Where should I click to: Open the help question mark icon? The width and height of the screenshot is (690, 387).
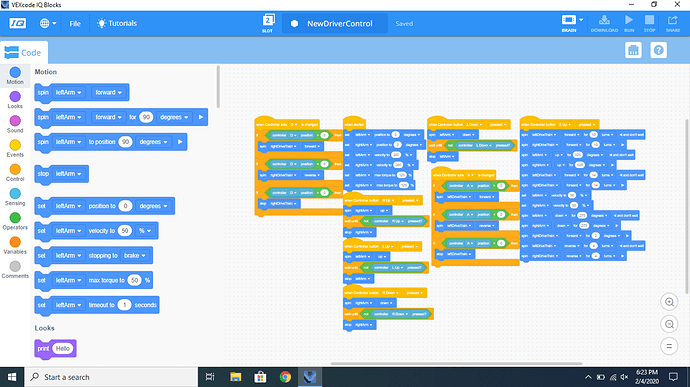click(x=658, y=50)
